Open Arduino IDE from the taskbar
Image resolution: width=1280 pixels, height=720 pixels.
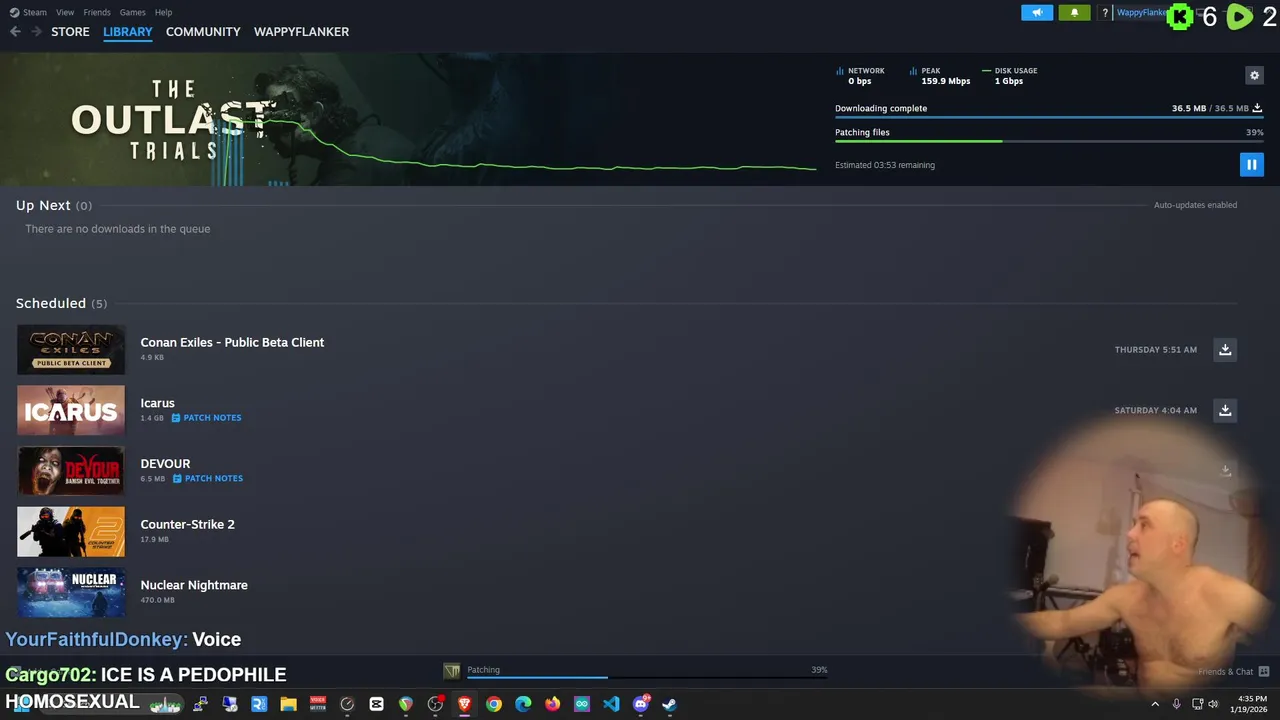582,704
